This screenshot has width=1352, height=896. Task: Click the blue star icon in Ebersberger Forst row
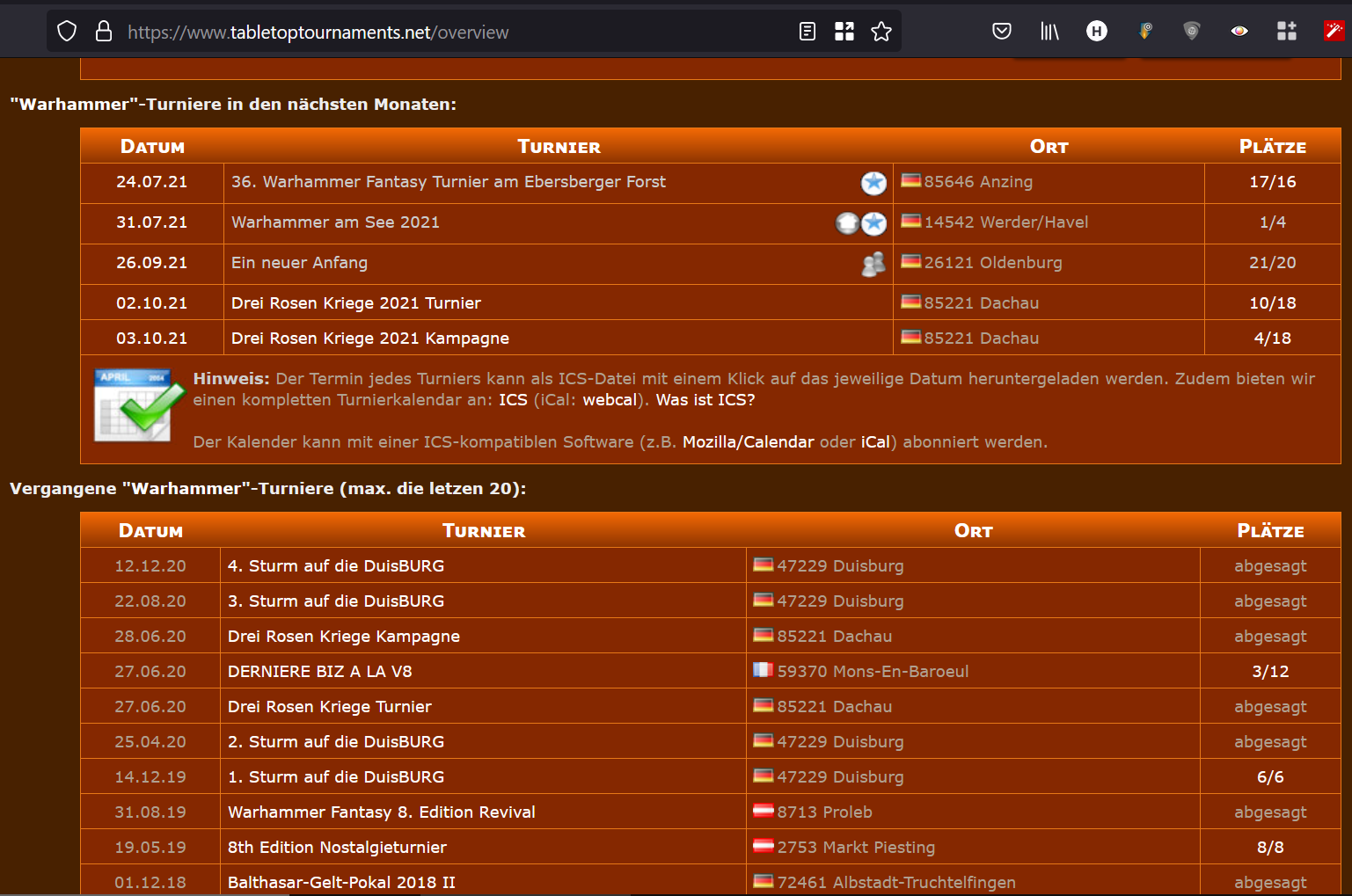click(873, 183)
